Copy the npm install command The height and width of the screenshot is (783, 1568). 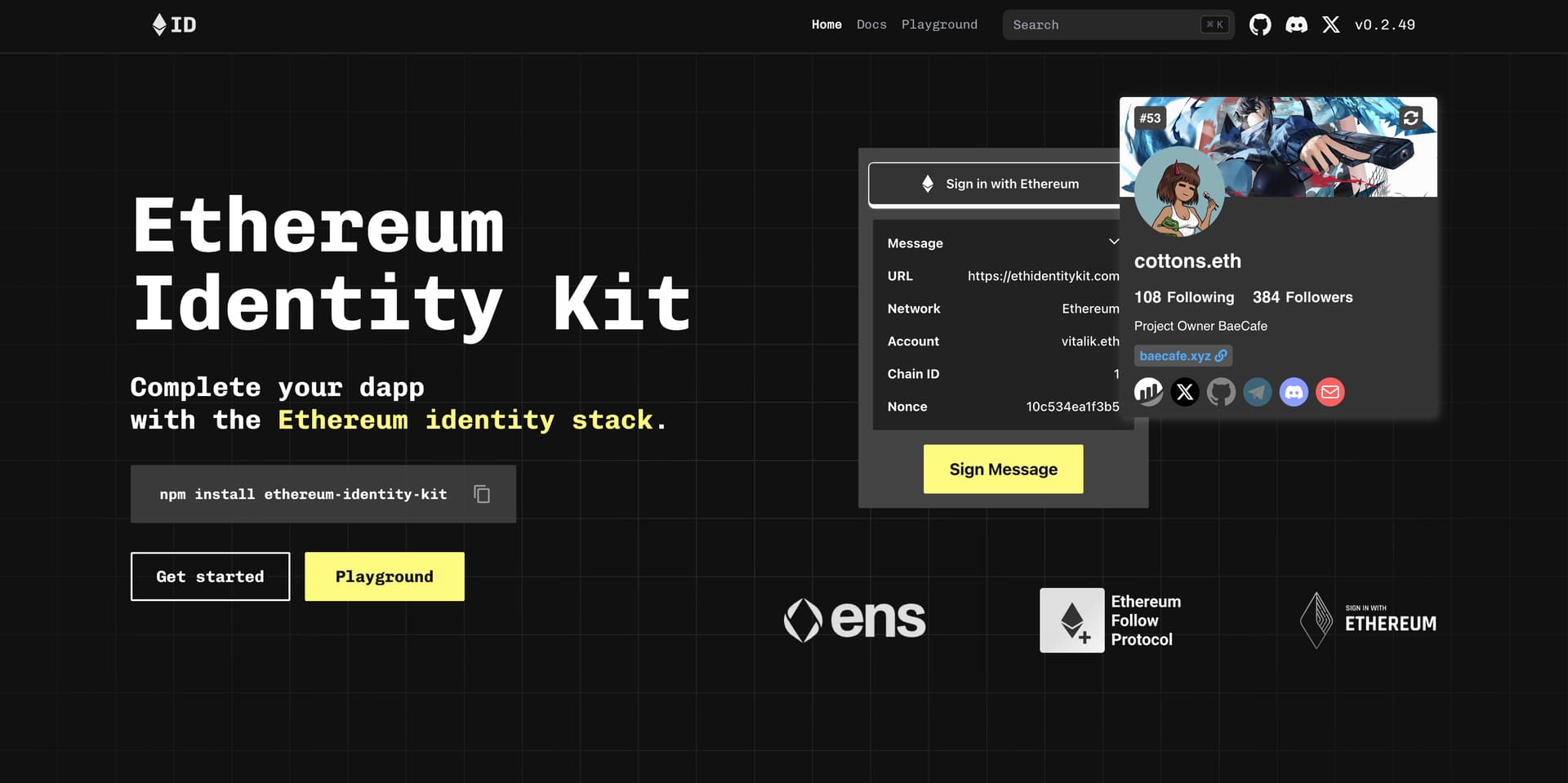[482, 494]
